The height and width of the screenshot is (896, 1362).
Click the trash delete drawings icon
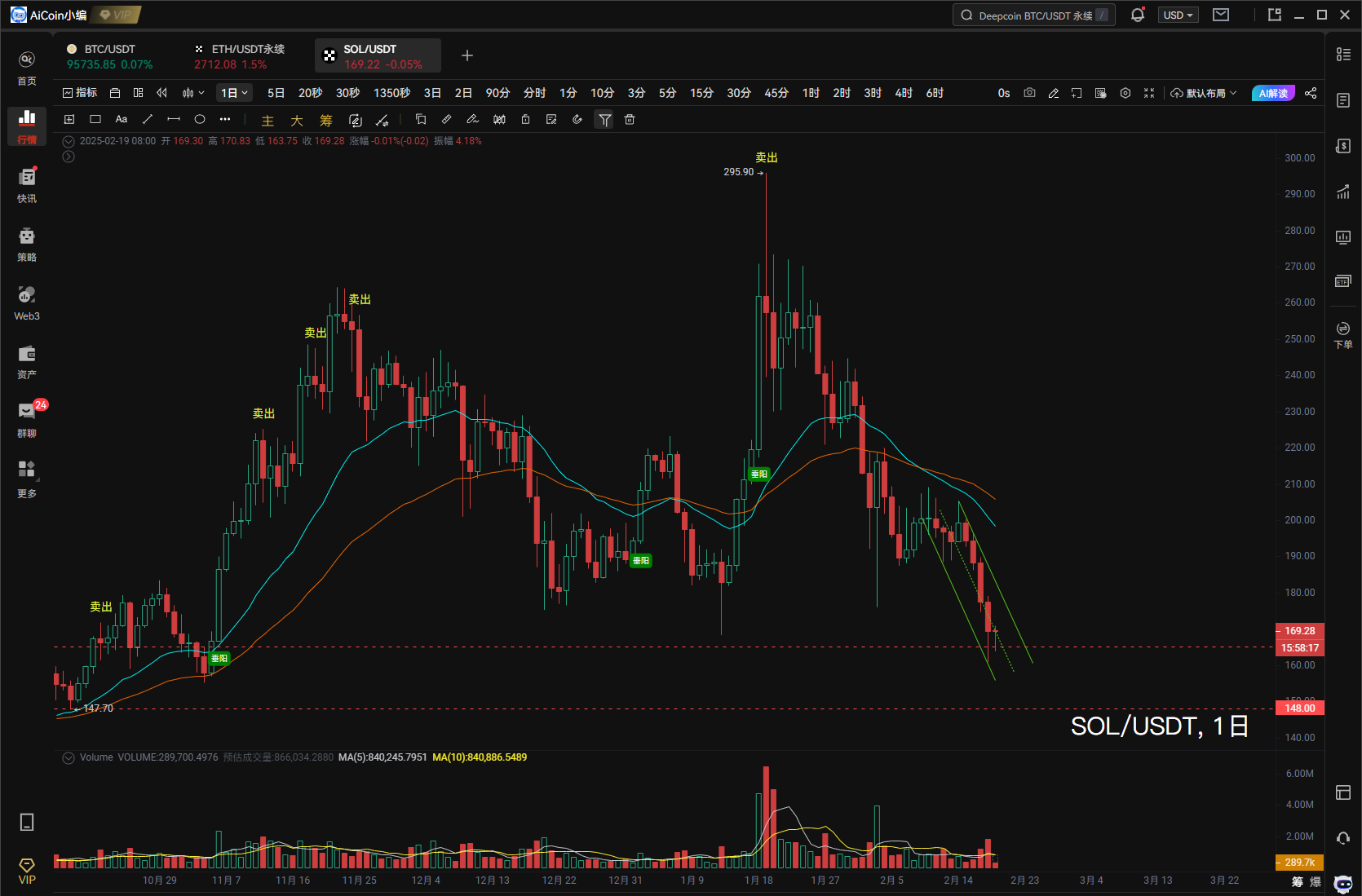pyautogui.click(x=630, y=119)
